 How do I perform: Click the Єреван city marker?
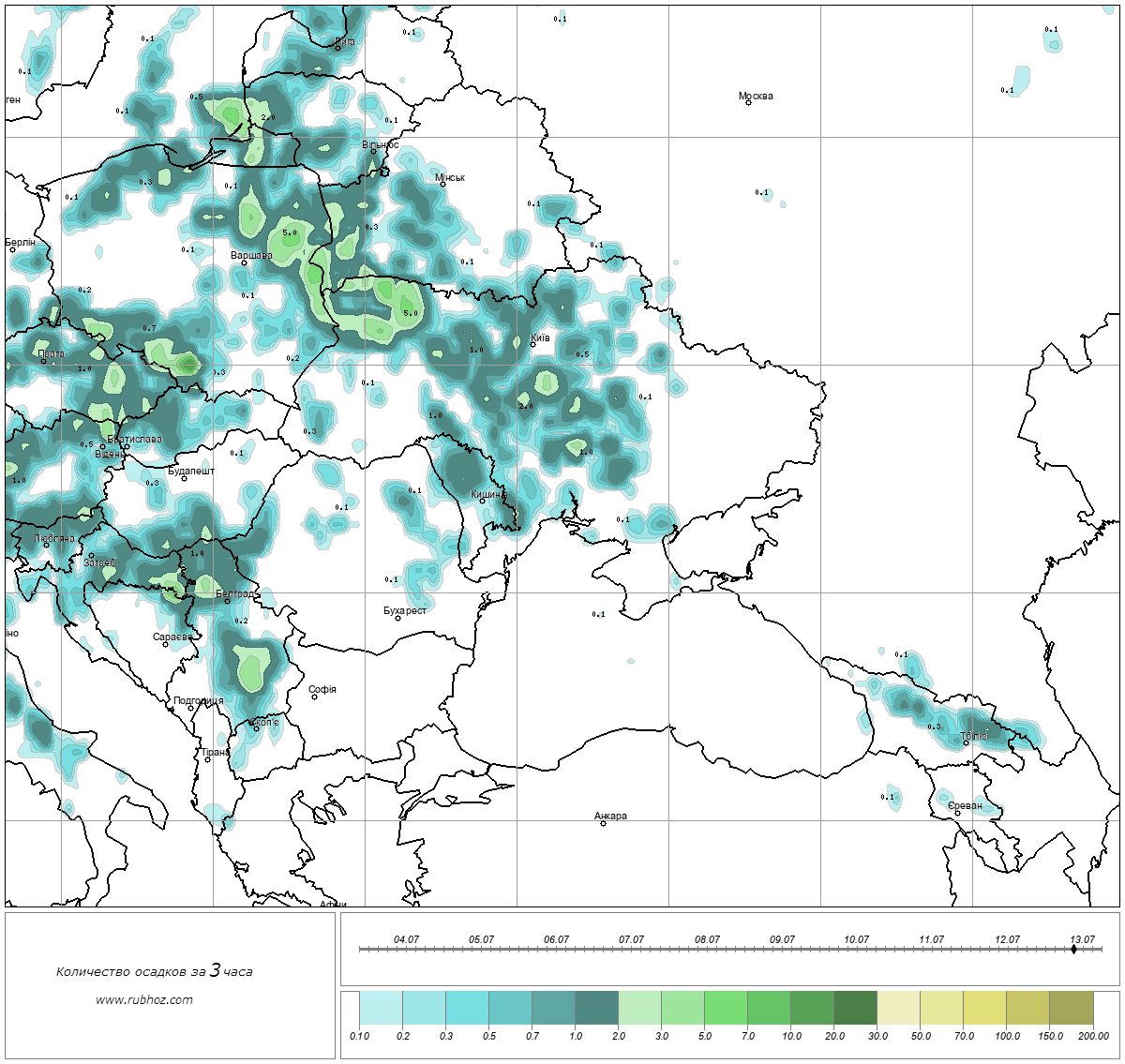[957, 813]
